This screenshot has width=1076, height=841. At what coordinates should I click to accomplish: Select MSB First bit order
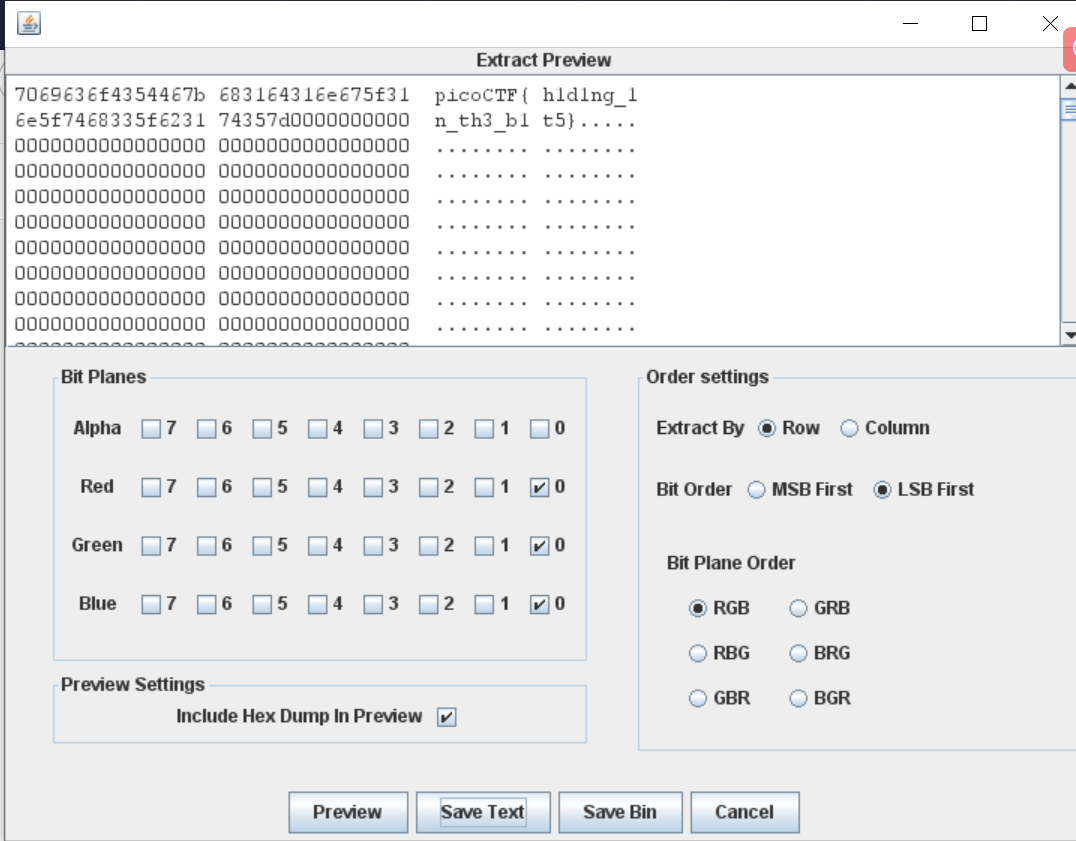click(757, 490)
